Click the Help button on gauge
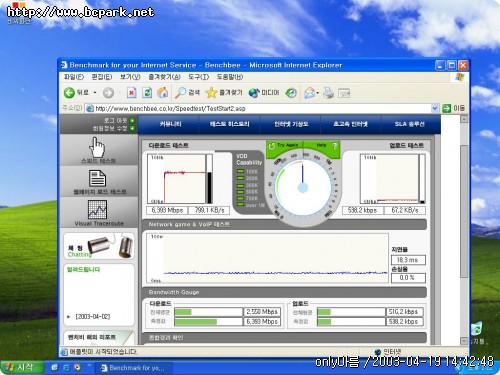The height and width of the screenshot is (375, 500). 327,145
